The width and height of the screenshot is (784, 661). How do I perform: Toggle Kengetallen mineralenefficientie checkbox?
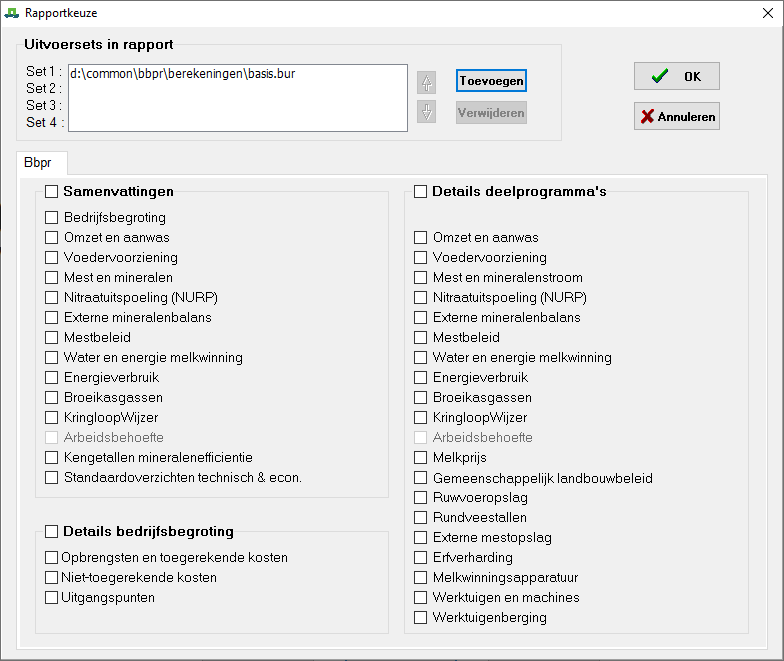[52, 457]
